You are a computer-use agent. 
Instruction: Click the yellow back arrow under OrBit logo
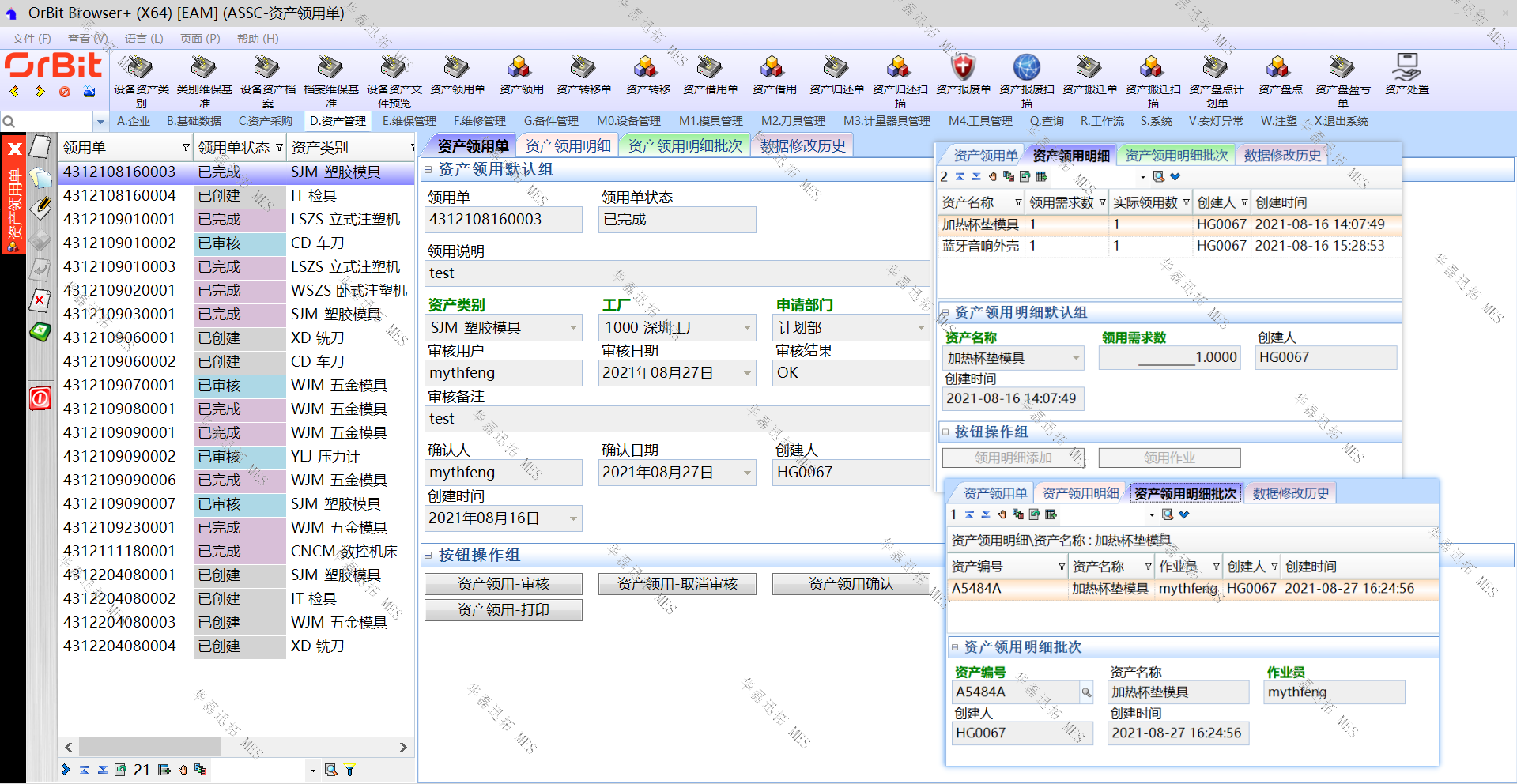click(x=15, y=92)
